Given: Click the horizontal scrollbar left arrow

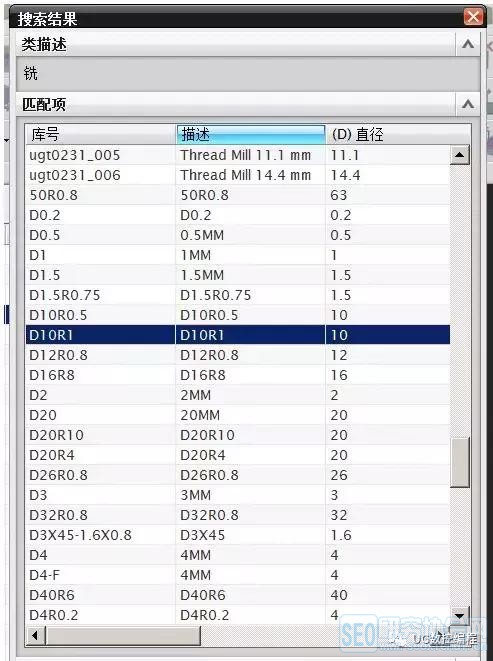Looking at the screenshot, I should (35, 635).
